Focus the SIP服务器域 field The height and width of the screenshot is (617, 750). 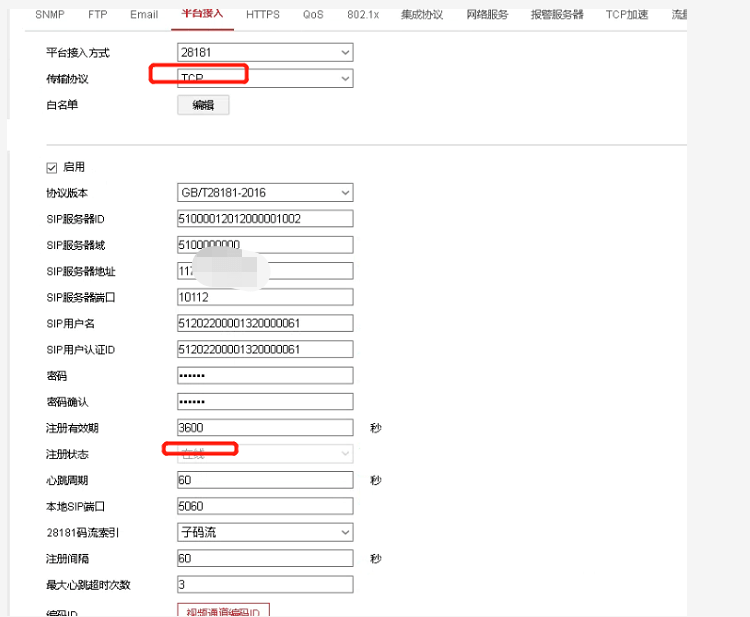click(265, 245)
